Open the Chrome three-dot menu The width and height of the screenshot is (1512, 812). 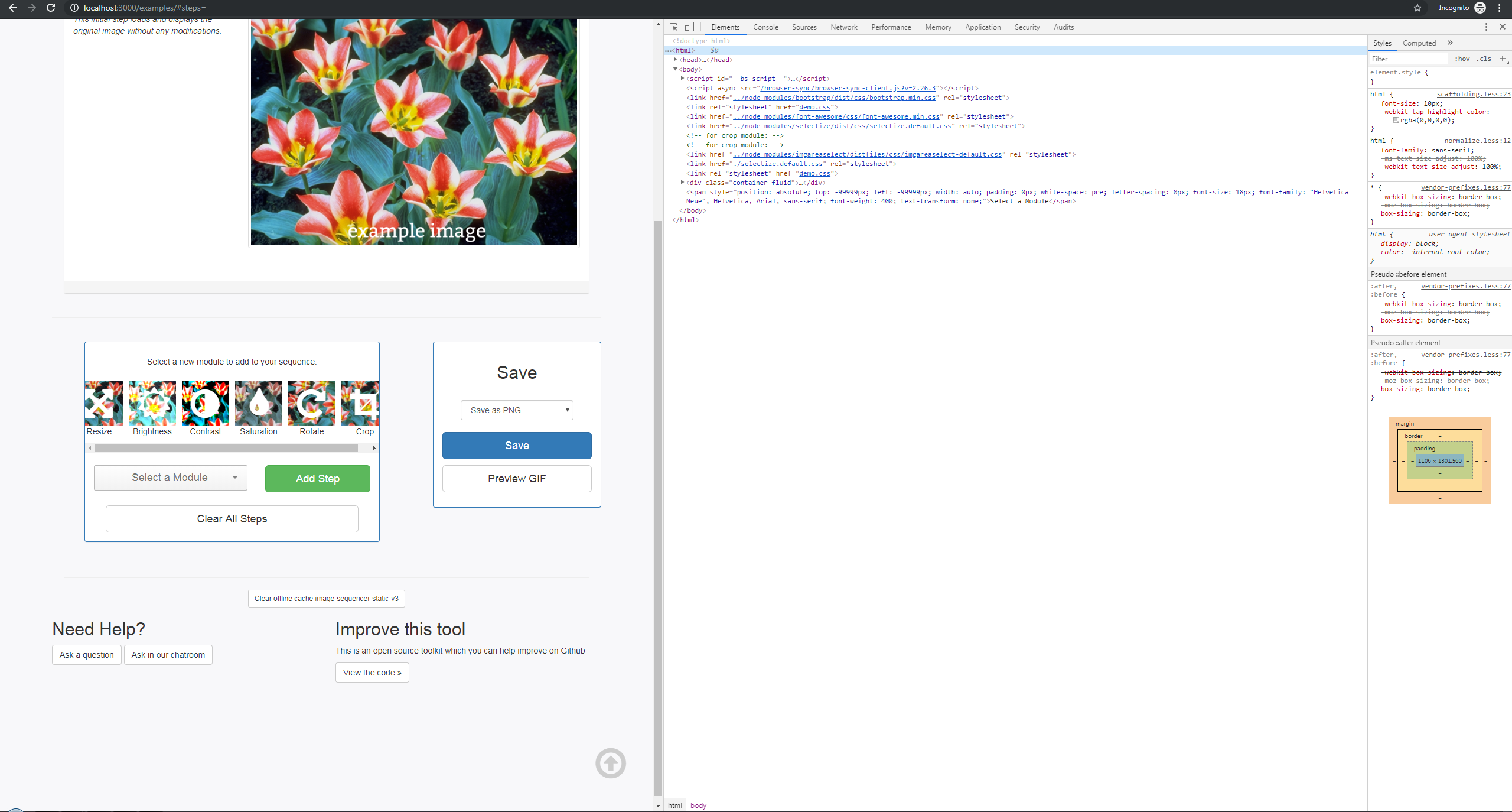[1499, 8]
